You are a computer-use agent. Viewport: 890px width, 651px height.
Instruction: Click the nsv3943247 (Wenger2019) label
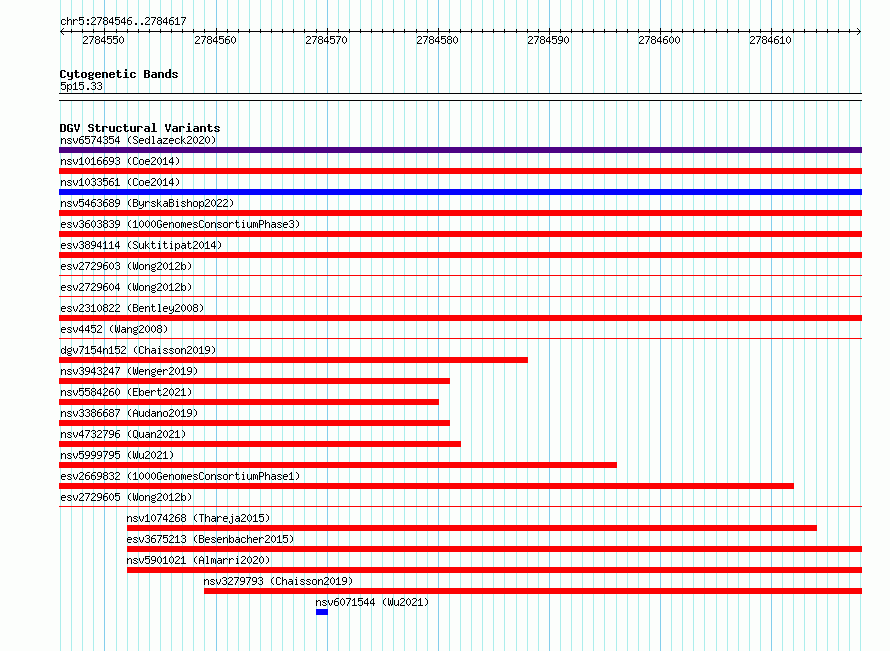click(129, 371)
